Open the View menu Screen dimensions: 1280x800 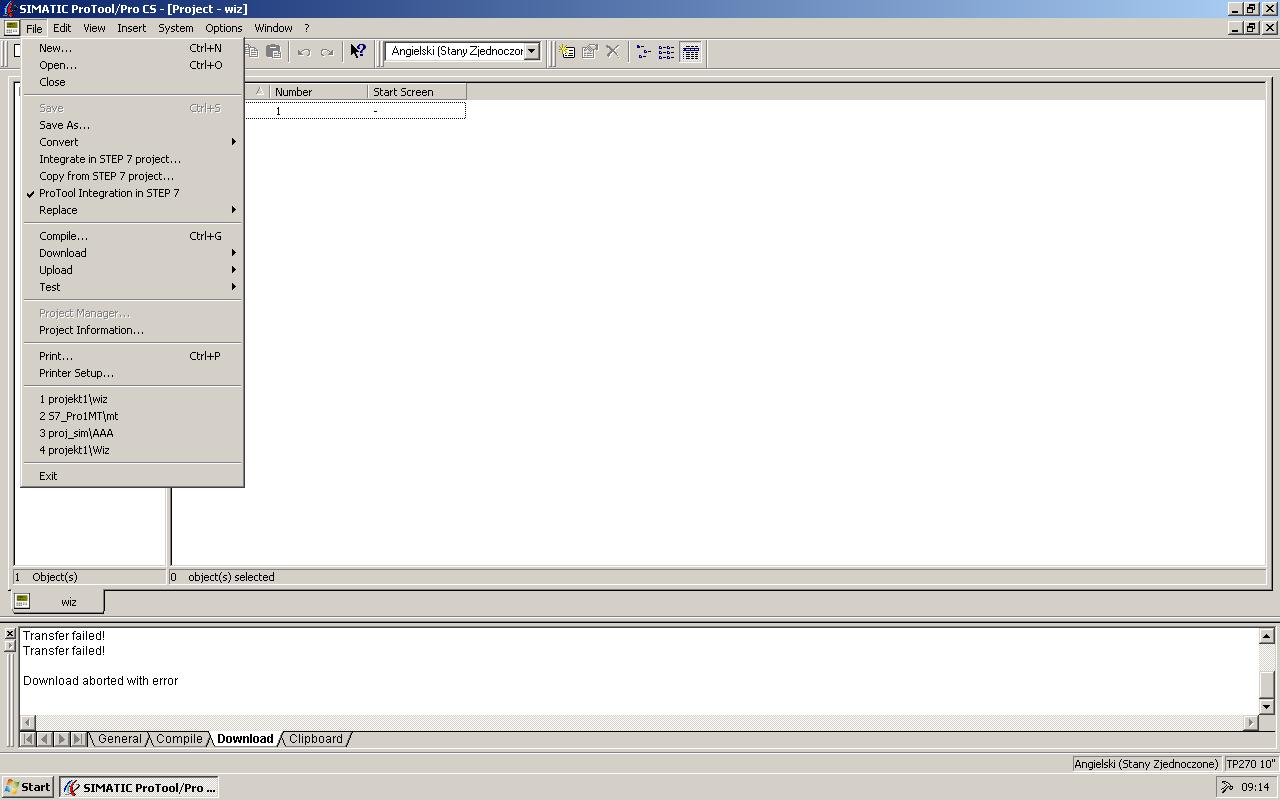(94, 28)
